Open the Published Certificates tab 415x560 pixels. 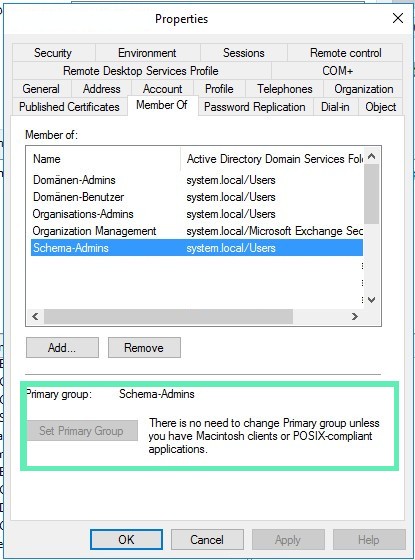pos(70,107)
